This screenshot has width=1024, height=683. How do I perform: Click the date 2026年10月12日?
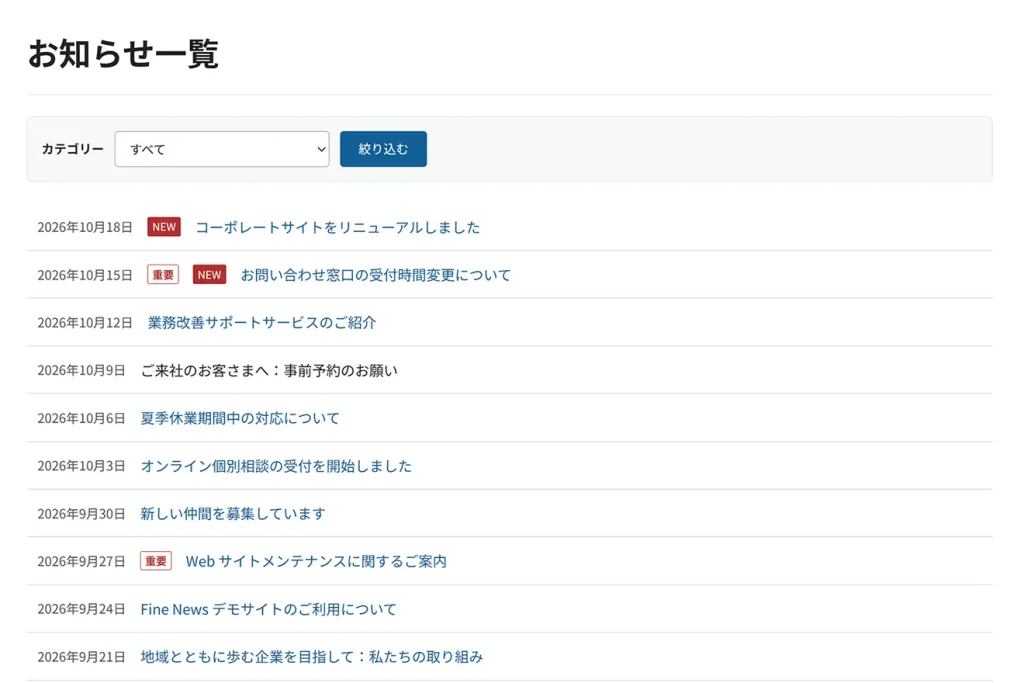pos(85,323)
